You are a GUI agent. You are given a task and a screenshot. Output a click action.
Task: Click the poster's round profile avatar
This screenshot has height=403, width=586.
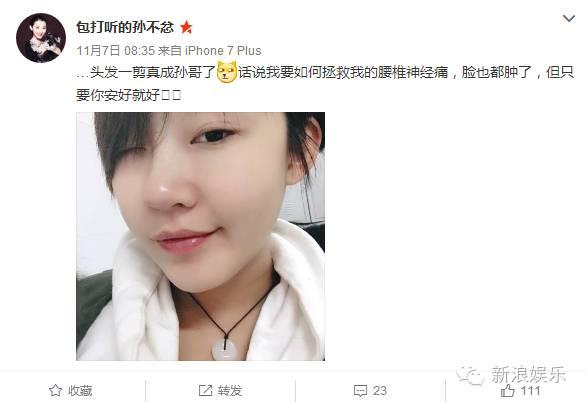tap(41, 38)
